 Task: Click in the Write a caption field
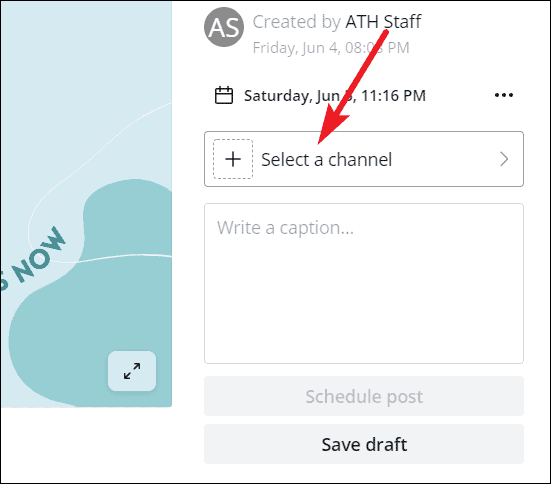pyautogui.click(x=364, y=283)
